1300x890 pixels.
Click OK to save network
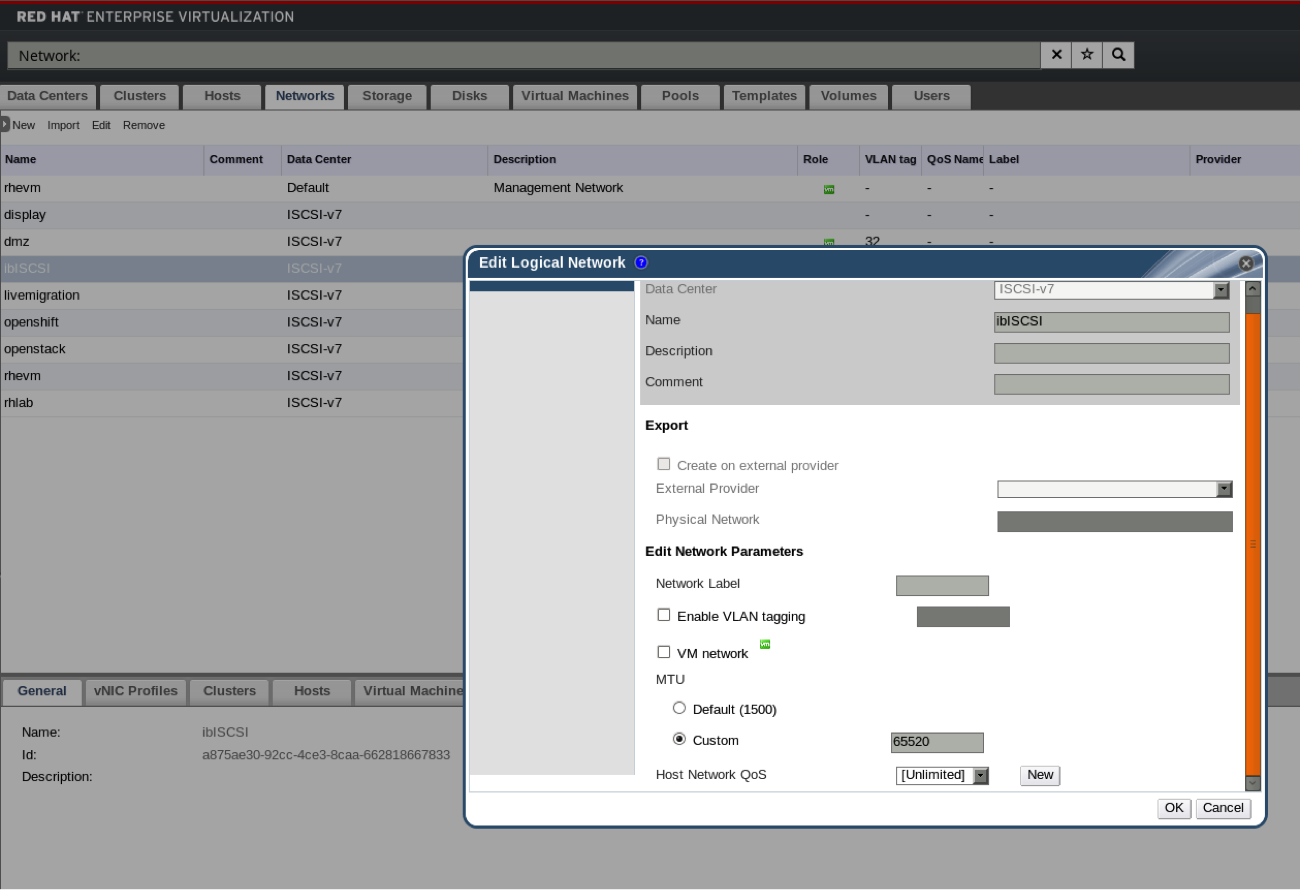coord(1174,808)
